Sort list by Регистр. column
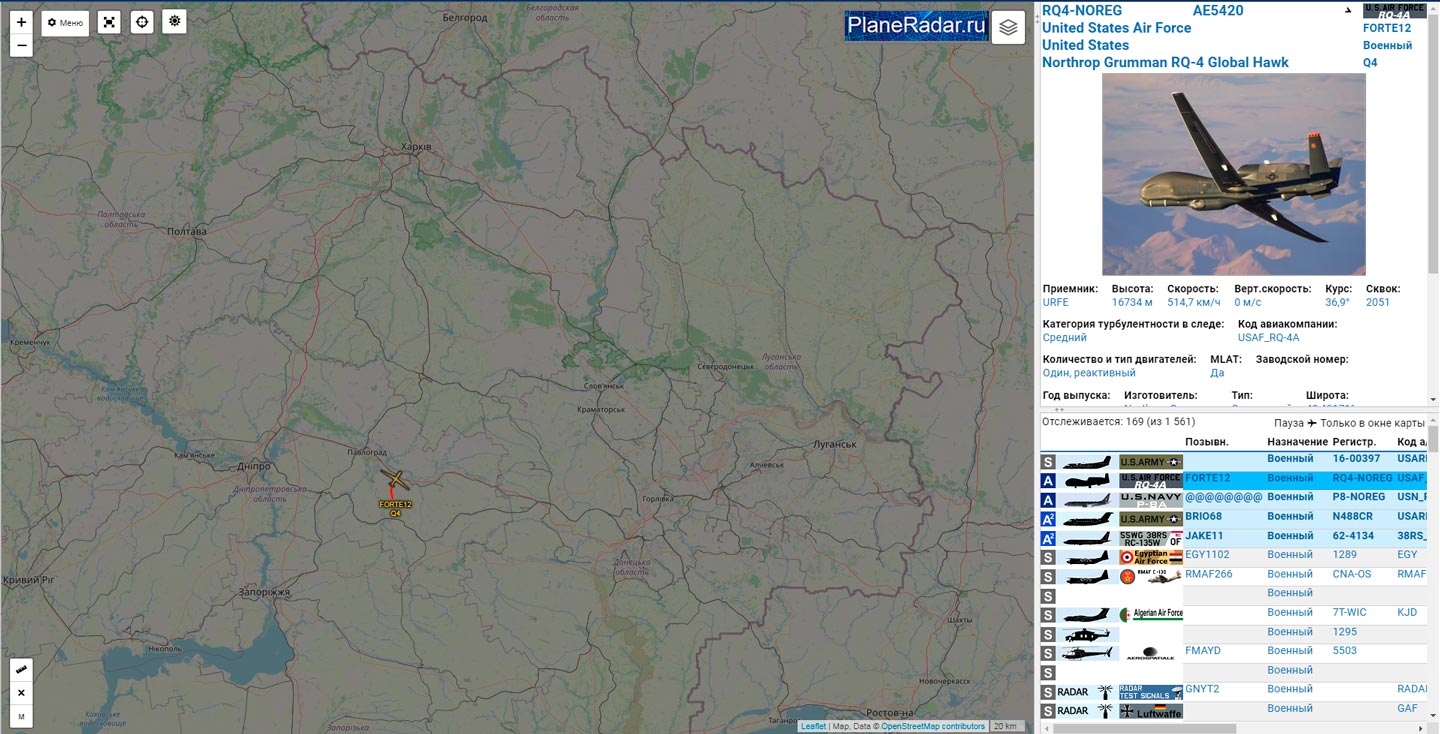Image resolution: width=1440 pixels, height=734 pixels. point(1354,442)
